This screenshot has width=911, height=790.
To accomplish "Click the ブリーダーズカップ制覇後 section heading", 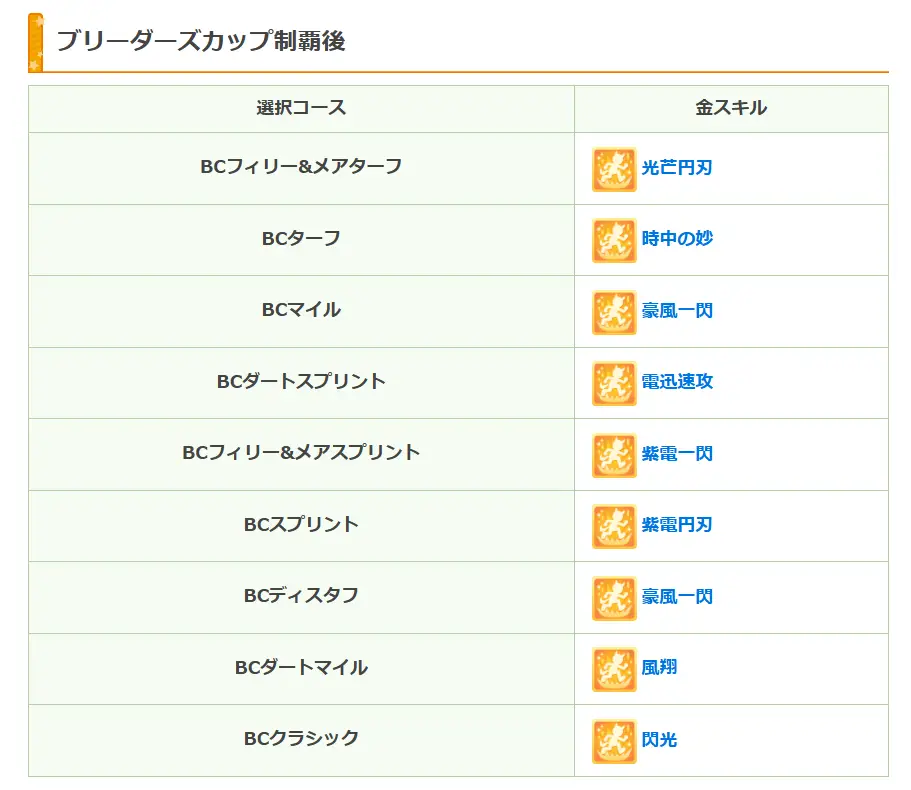I will (x=201, y=42).
